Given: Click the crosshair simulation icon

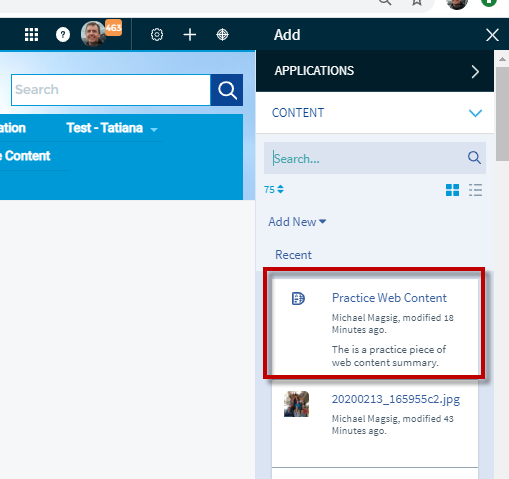Looking at the screenshot, I should coord(222,35).
